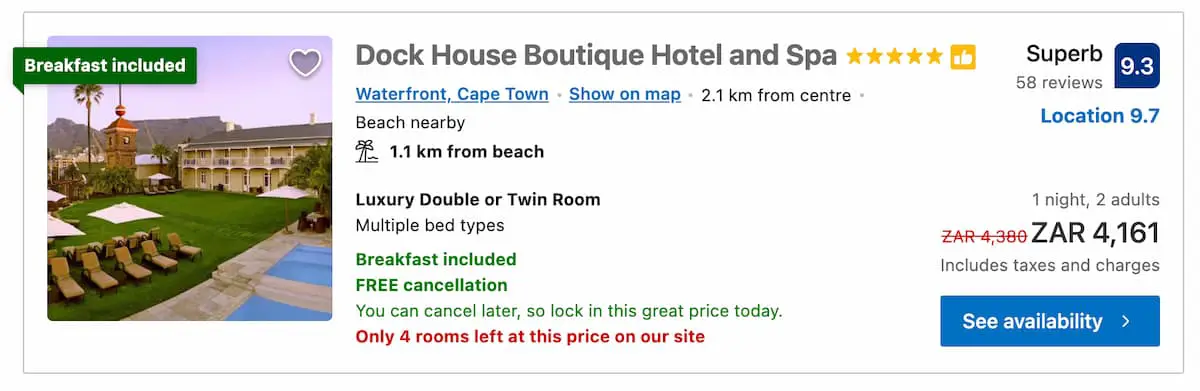
Task: Open the Show on map link
Action: point(625,95)
